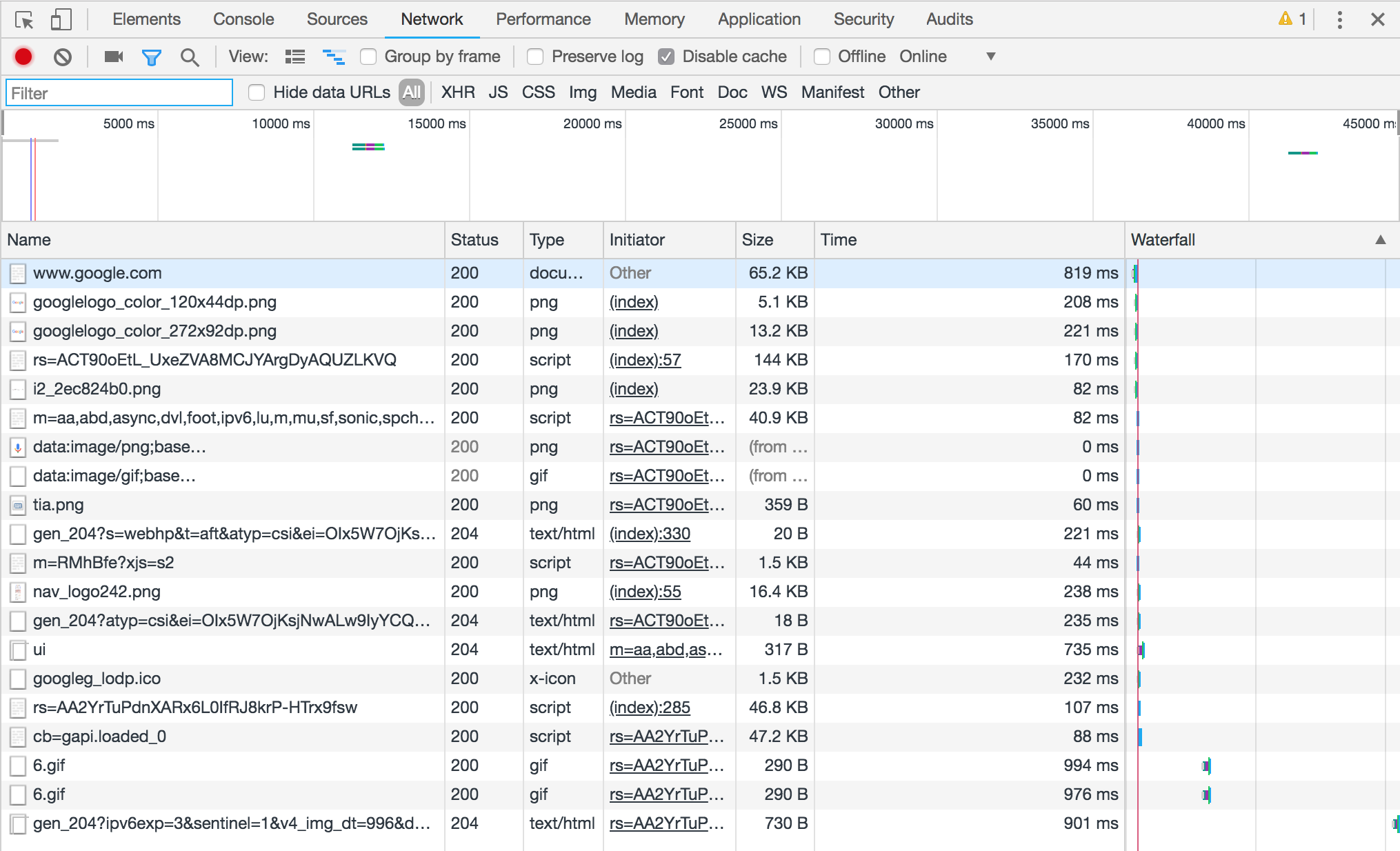This screenshot has height=851, width=1400.
Task: Open the DevTools three-dot menu
Action: pyautogui.click(x=1340, y=19)
